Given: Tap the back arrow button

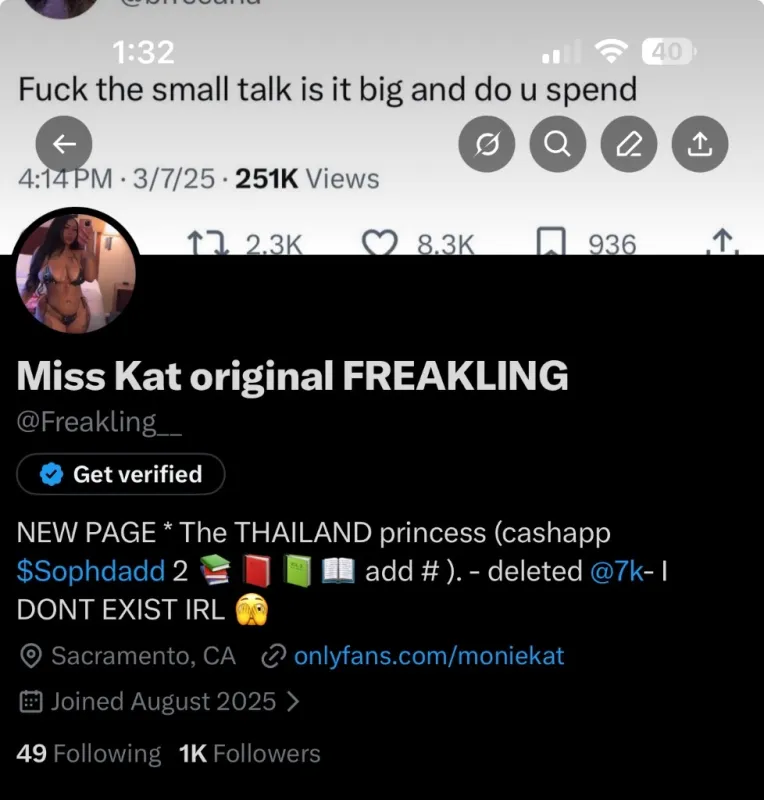Looking at the screenshot, I should click(x=64, y=145).
